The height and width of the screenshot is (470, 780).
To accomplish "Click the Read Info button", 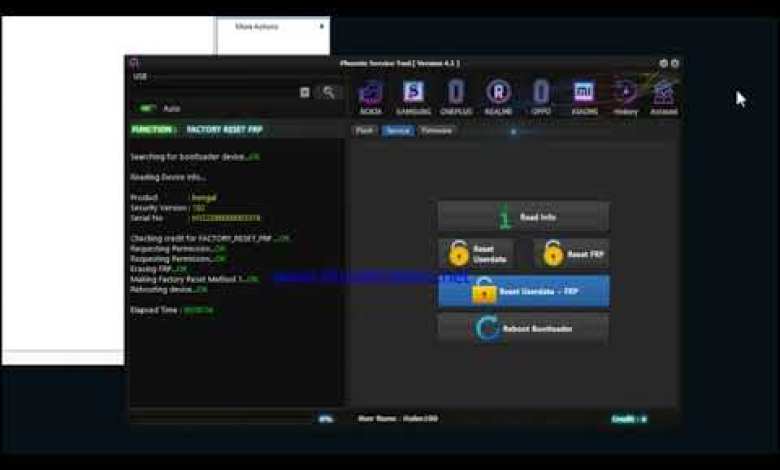I will [x=523, y=217].
